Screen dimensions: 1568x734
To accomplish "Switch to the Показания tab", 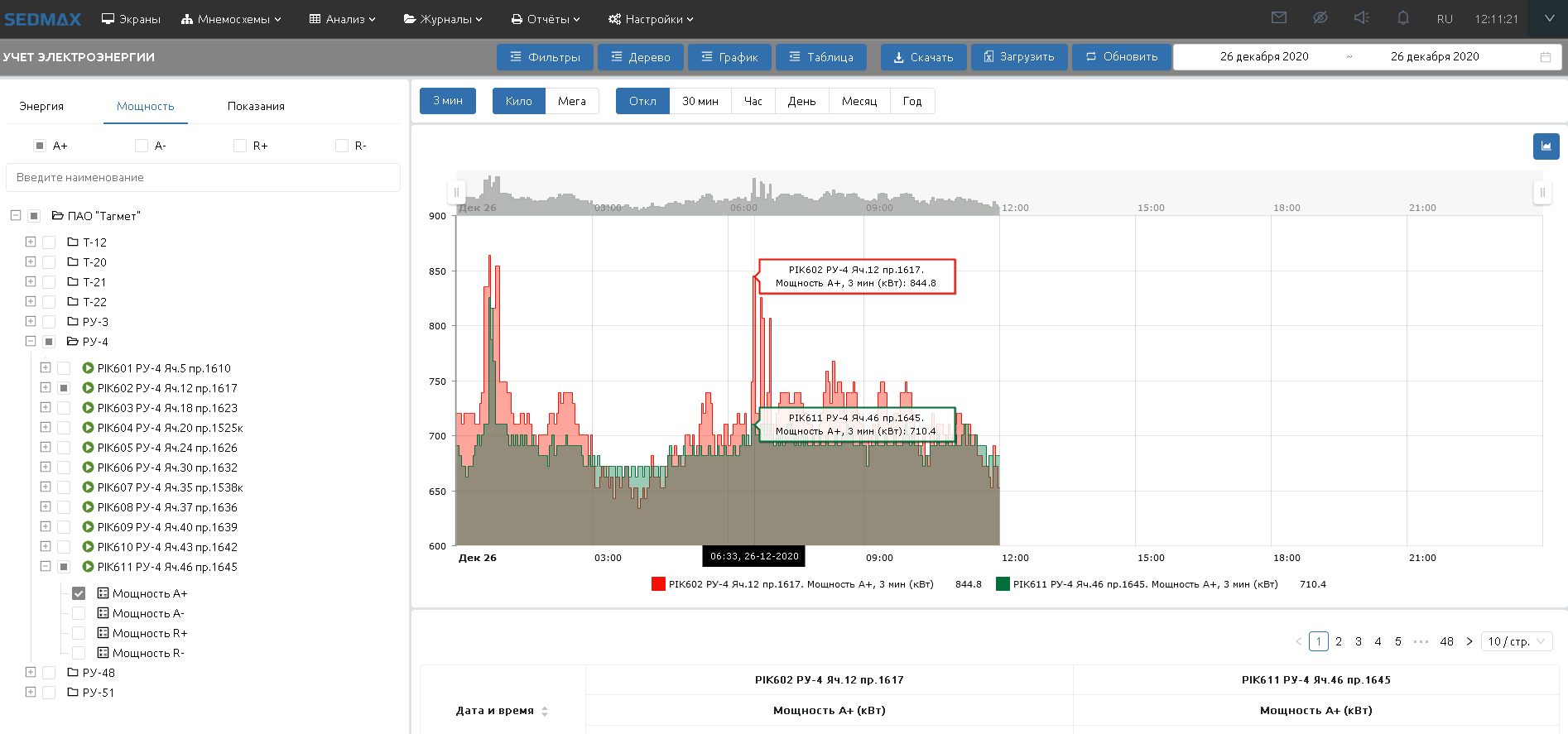I will (256, 106).
